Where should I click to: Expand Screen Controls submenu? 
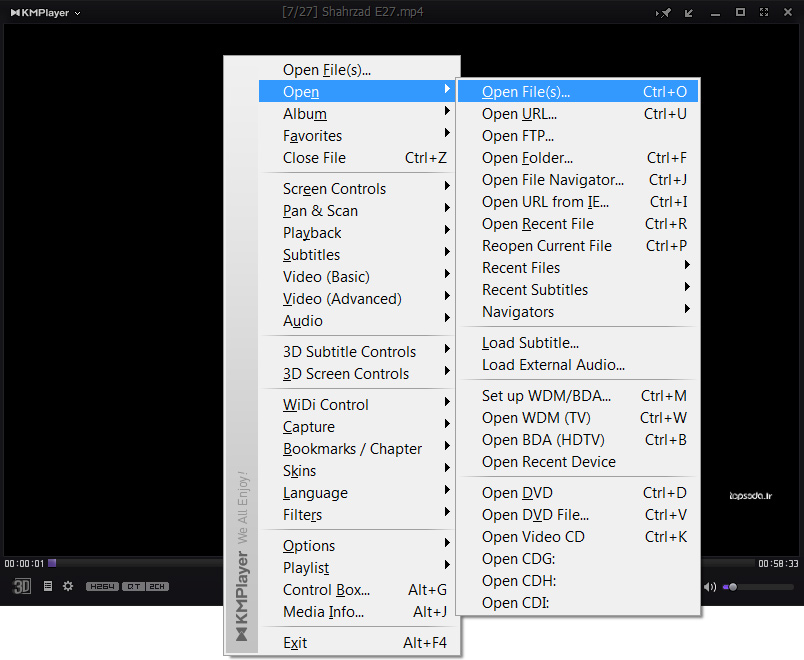tap(358, 189)
